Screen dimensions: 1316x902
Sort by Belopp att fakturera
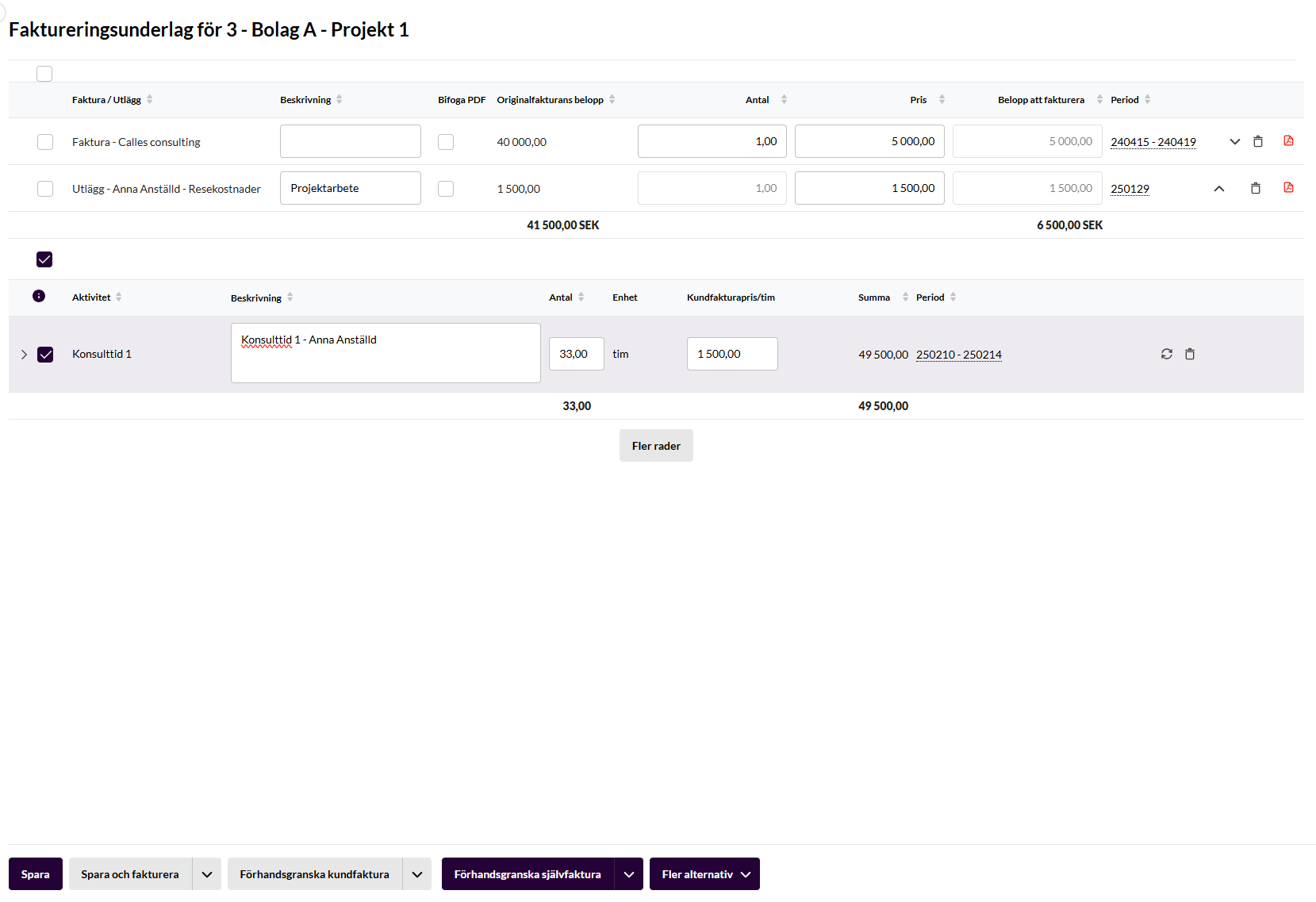click(1100, 99)
